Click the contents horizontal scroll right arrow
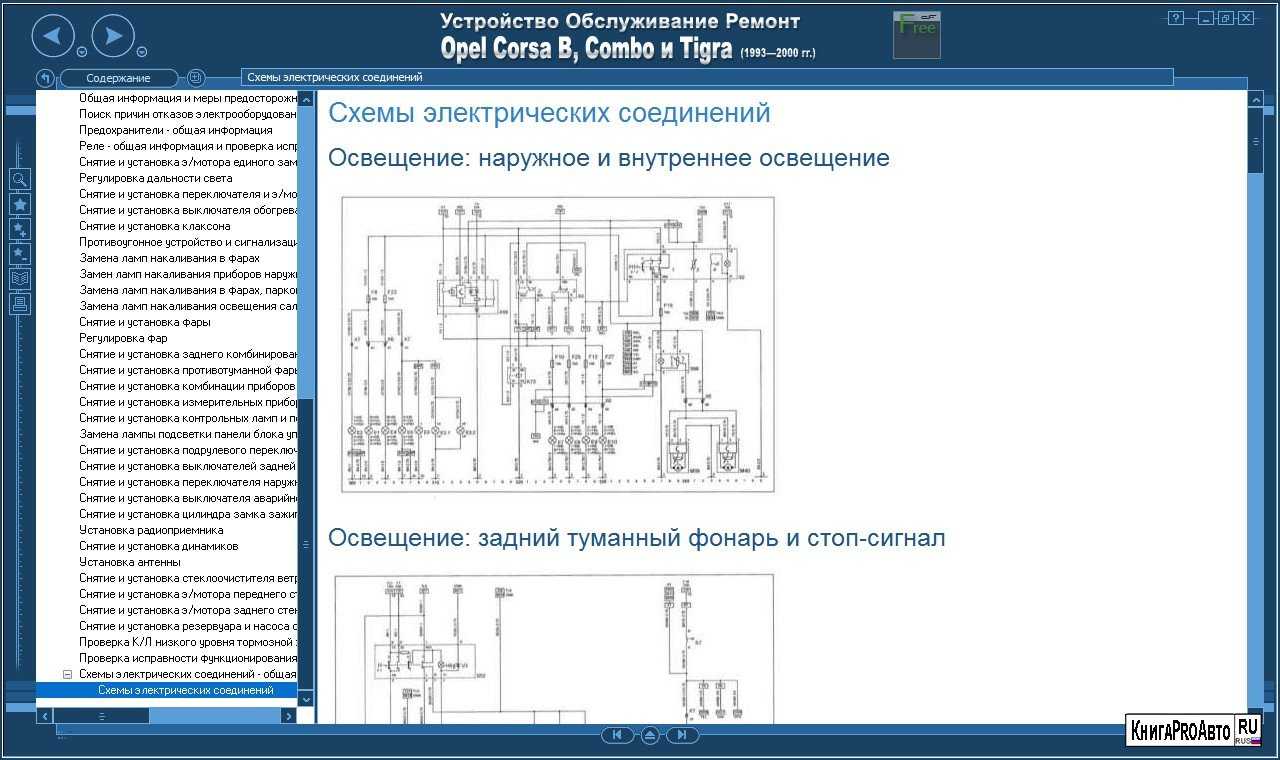 pos(289,716)
